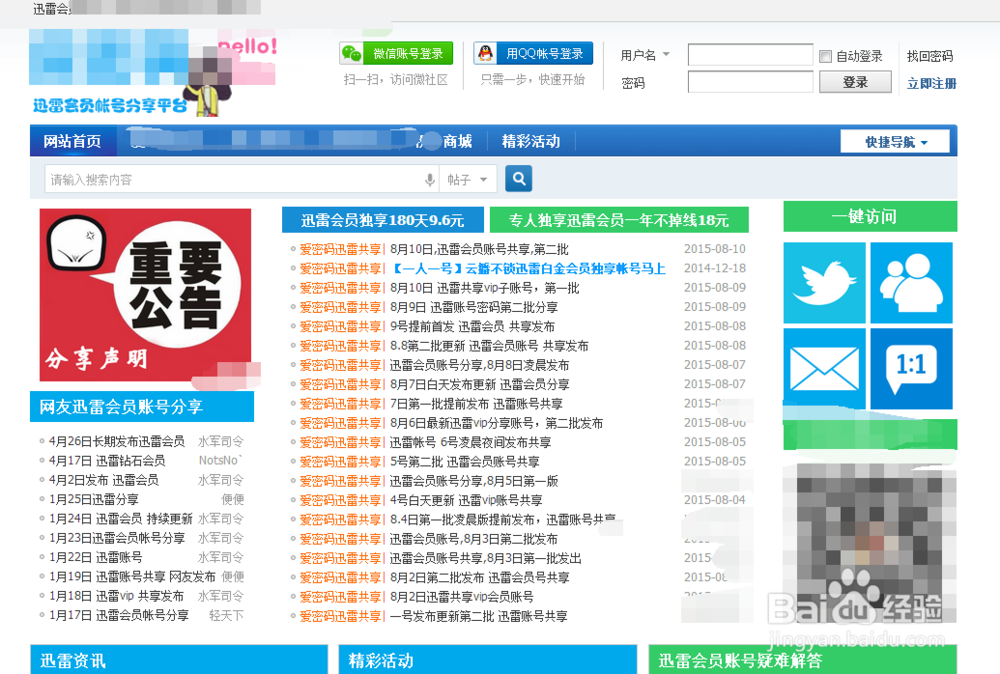Screen dimensions: 1000x674
Task: Open post 迅雷会员账号,8月3日第二批发布
Action: [473, 539]
